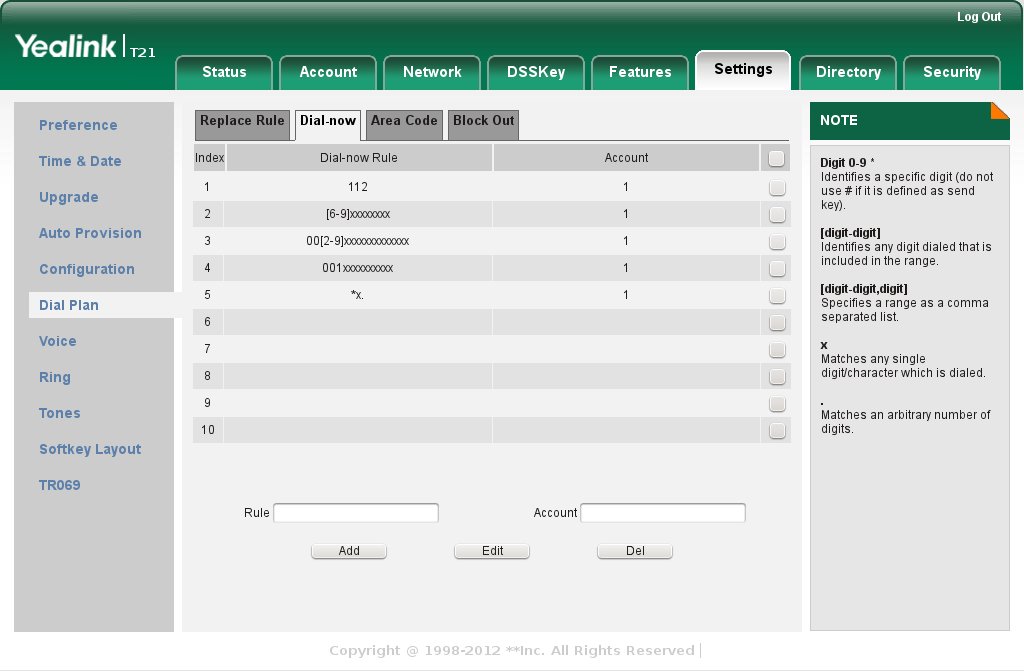Open the DSSKey top tab
This screenshot has height=671, width=1024.
(536, 72)
